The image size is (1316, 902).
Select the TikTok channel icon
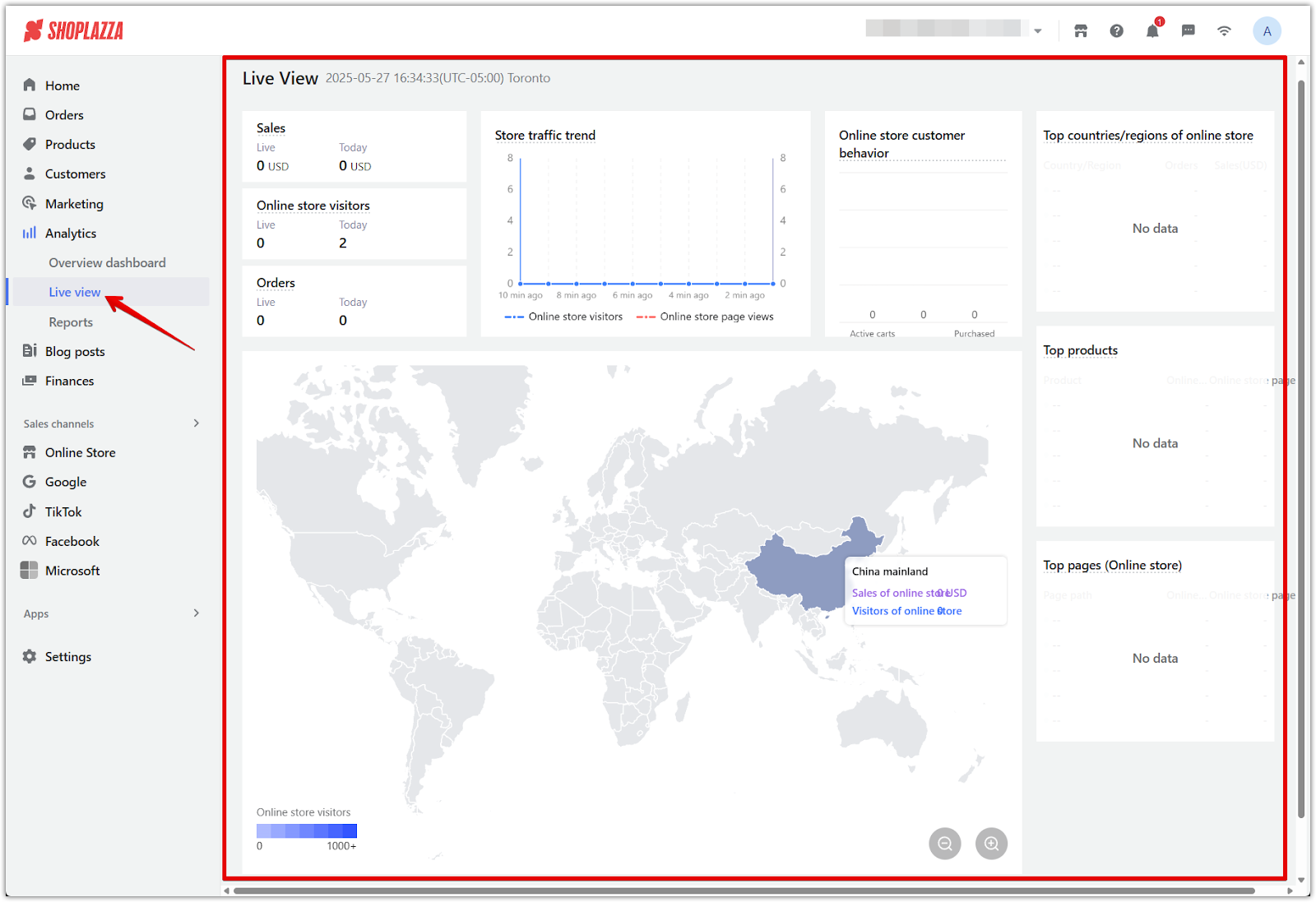[29, 511]
